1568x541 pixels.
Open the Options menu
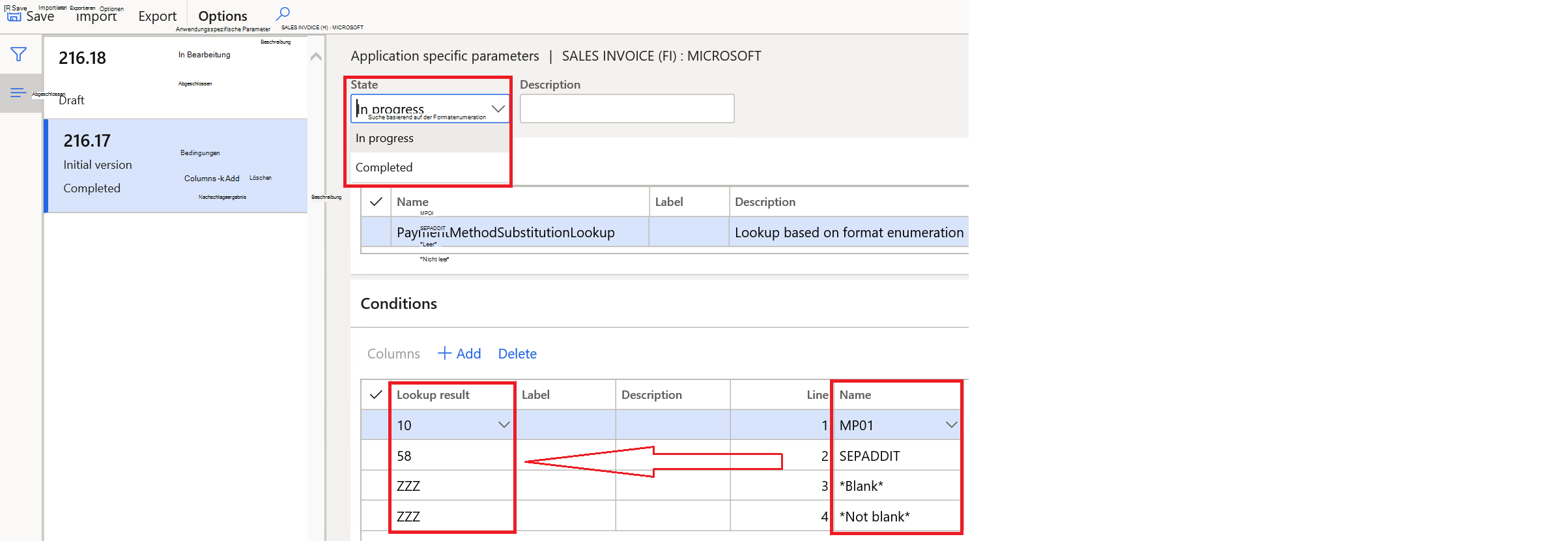coord(223,16)
